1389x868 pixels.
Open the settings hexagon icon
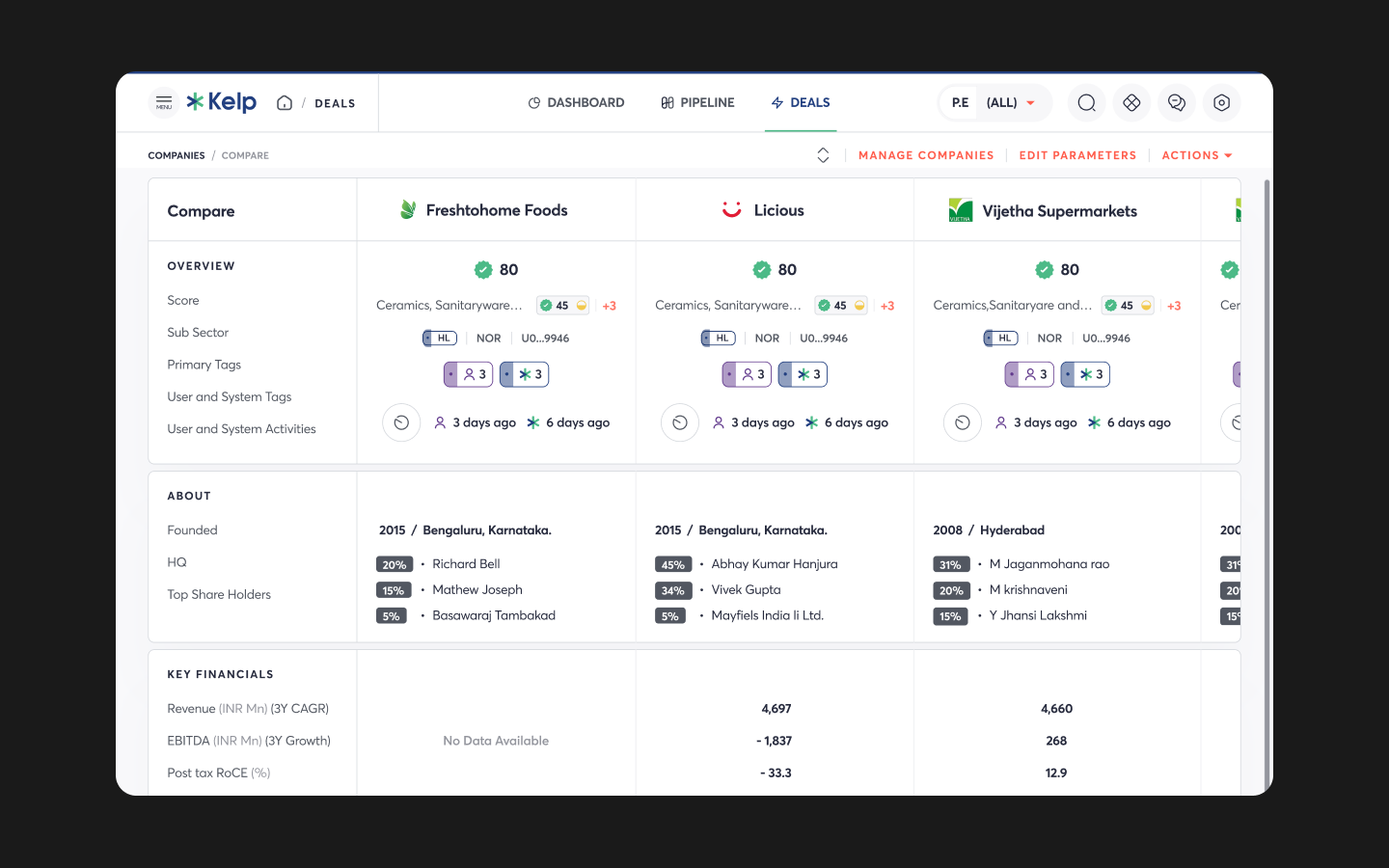coord(1222,103)
